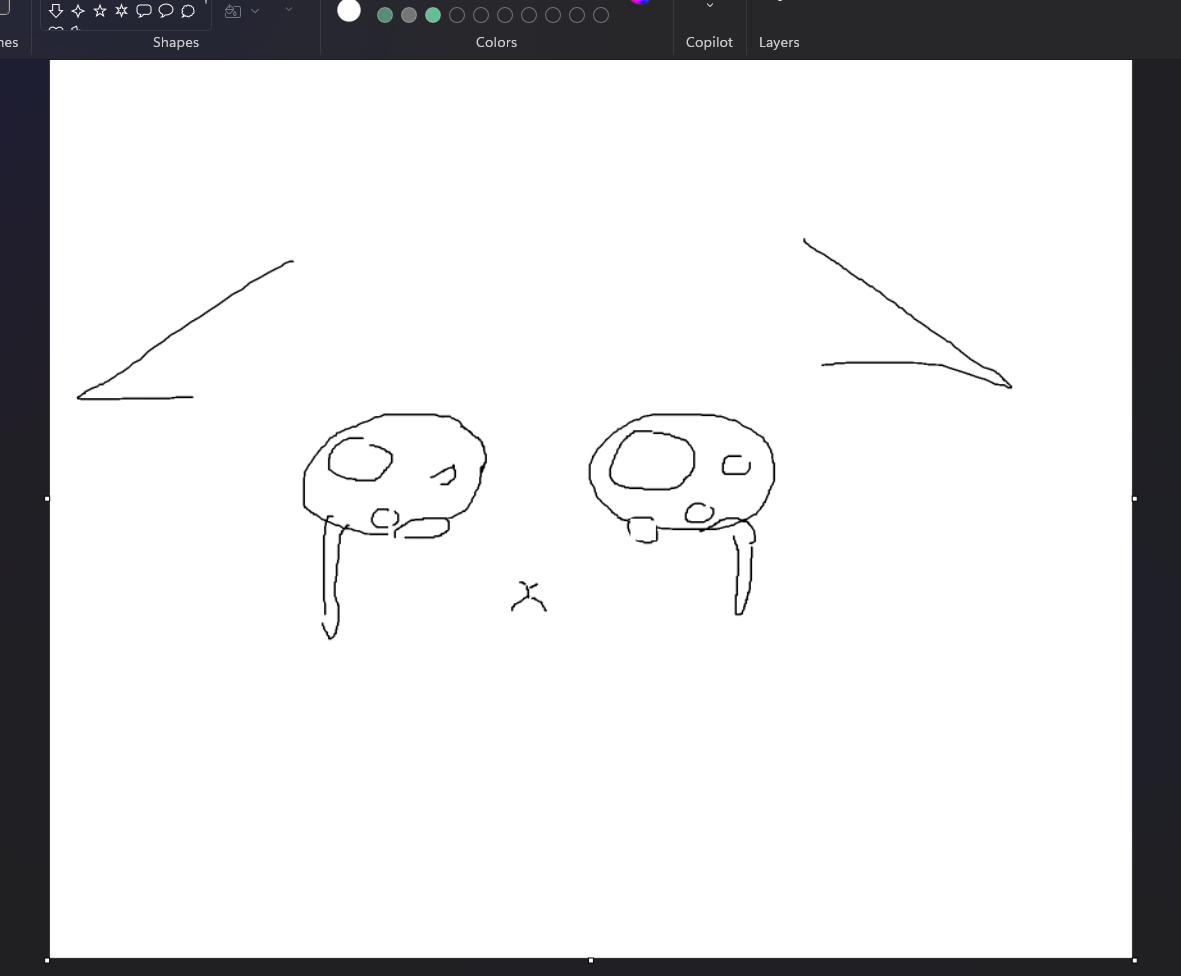1181x976 pixels.
Task: Select the five-point star shape
Action: click(x=99, y=11)
